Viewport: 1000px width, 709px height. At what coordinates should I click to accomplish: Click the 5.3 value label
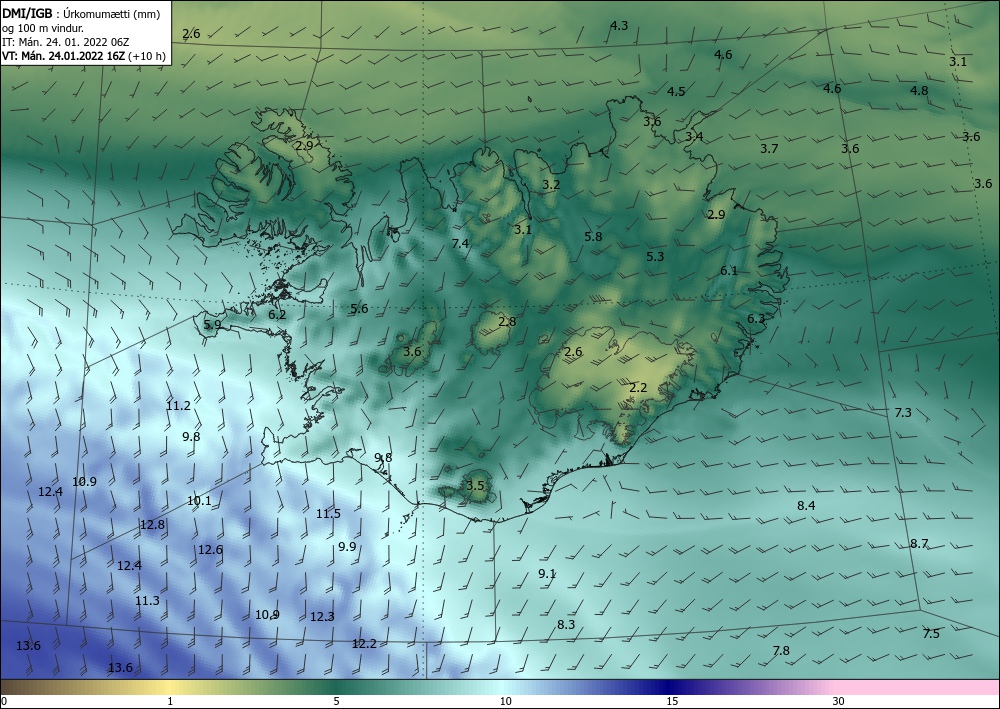pyautogui.click(x=655, y=256)
